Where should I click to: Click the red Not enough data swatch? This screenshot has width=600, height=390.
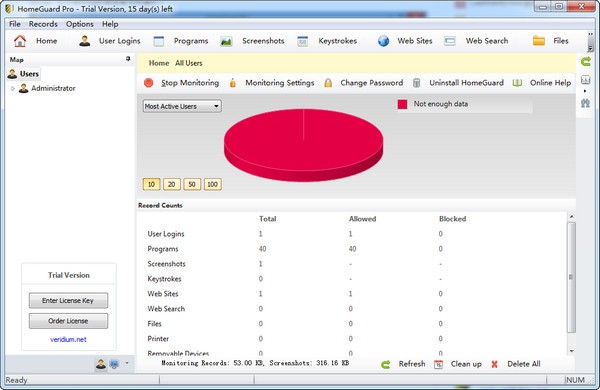click(402, 104)
